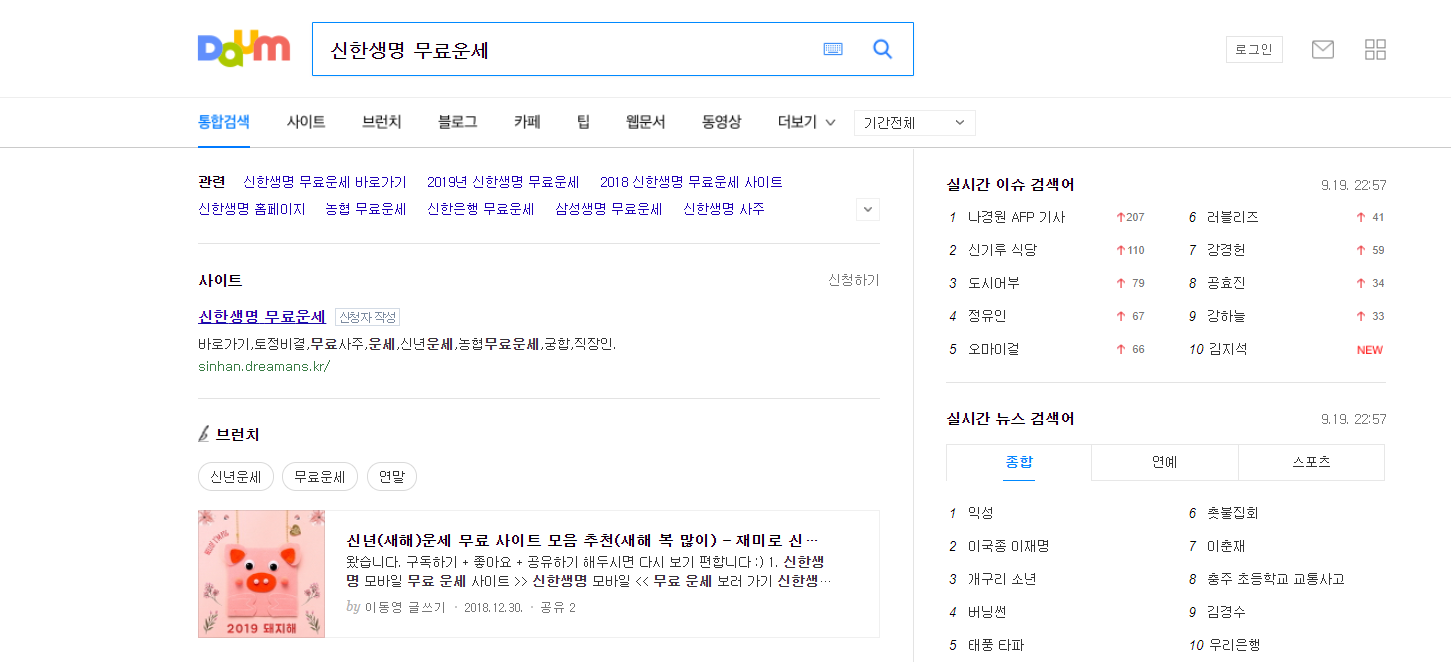Image resolution: width=1451 pixels, height=662 pixels.
Task: Click news term 촛불집회
Action: pos(1233,513)
